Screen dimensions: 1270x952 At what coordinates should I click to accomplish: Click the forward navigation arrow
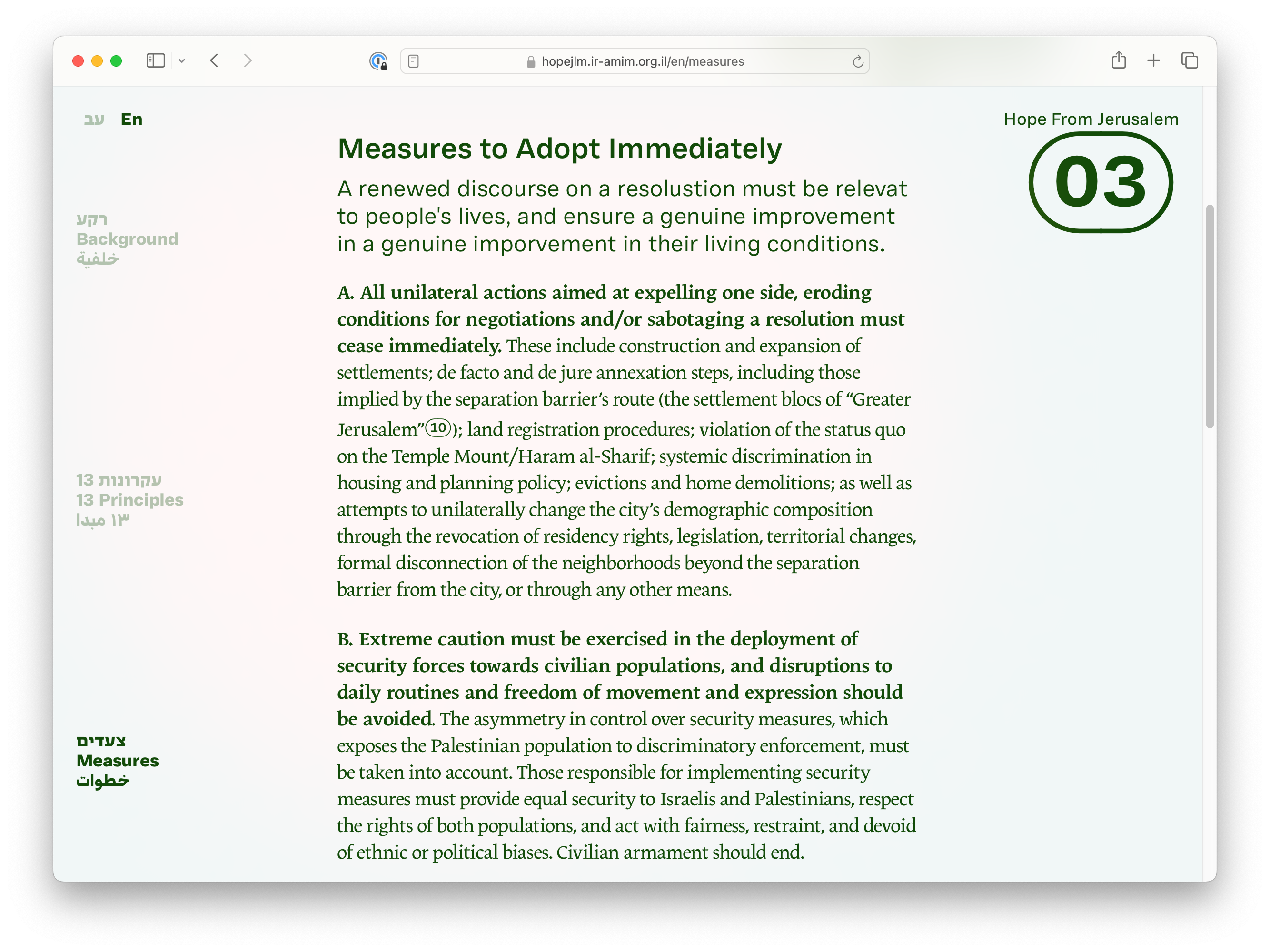(x=248, y=61)
